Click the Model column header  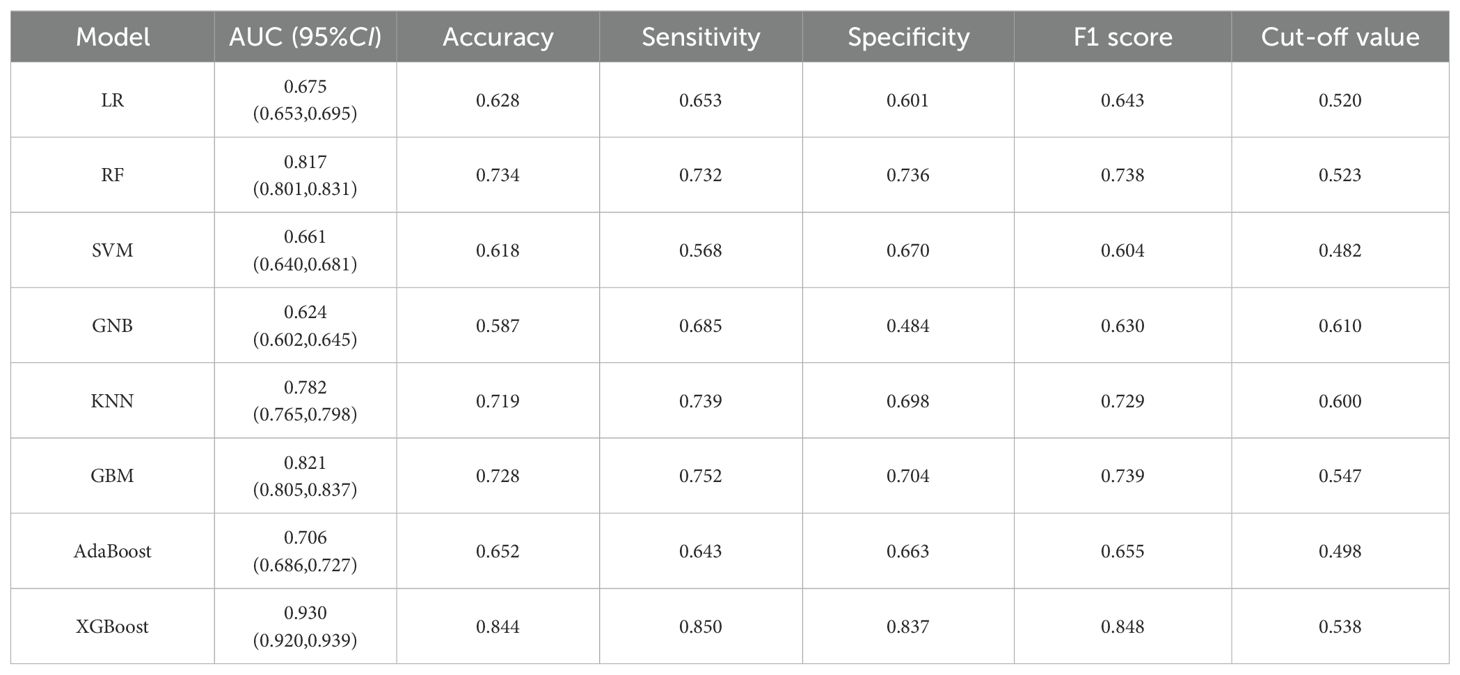pyautogui.click(x=113, y=37)
